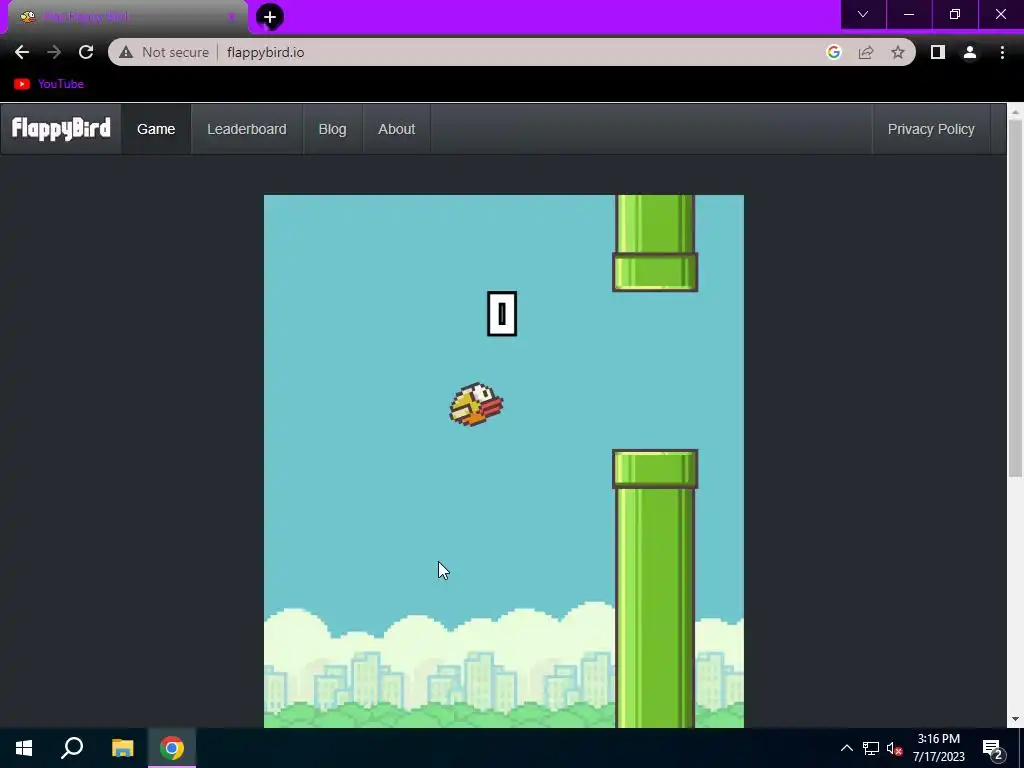The width and height of the screenshot is (1024, 768).
Task: Toggle the browser side panel
Action: click(x=938, y=52)
